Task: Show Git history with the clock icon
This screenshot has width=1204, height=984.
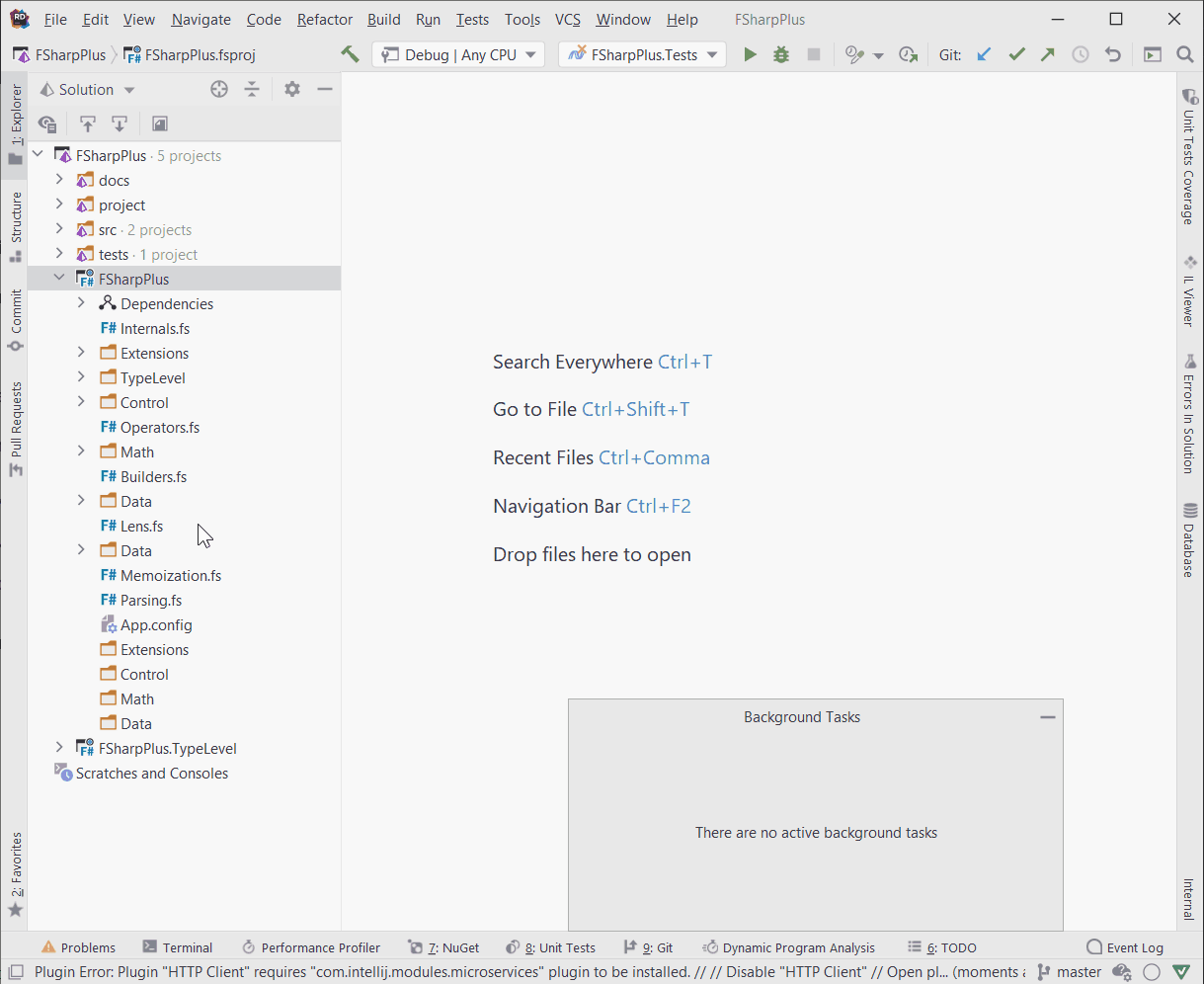Action: 1081,54
